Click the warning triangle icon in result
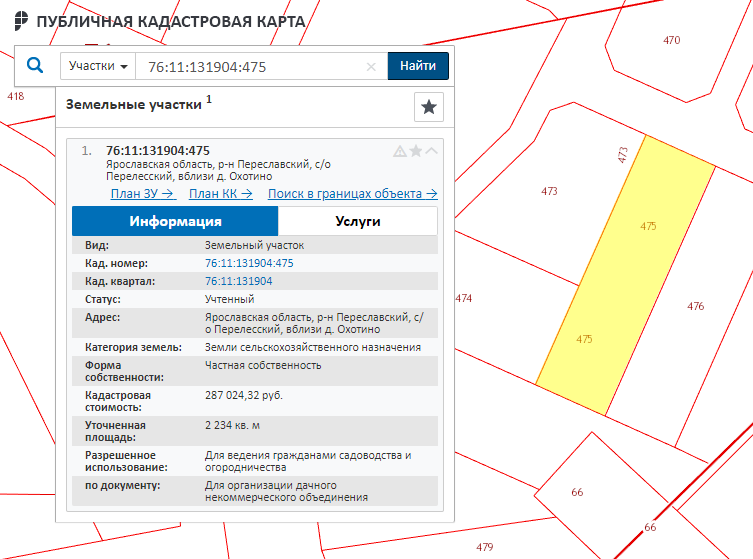The width and height of the screenshot is (753, 559). point(400,151)
